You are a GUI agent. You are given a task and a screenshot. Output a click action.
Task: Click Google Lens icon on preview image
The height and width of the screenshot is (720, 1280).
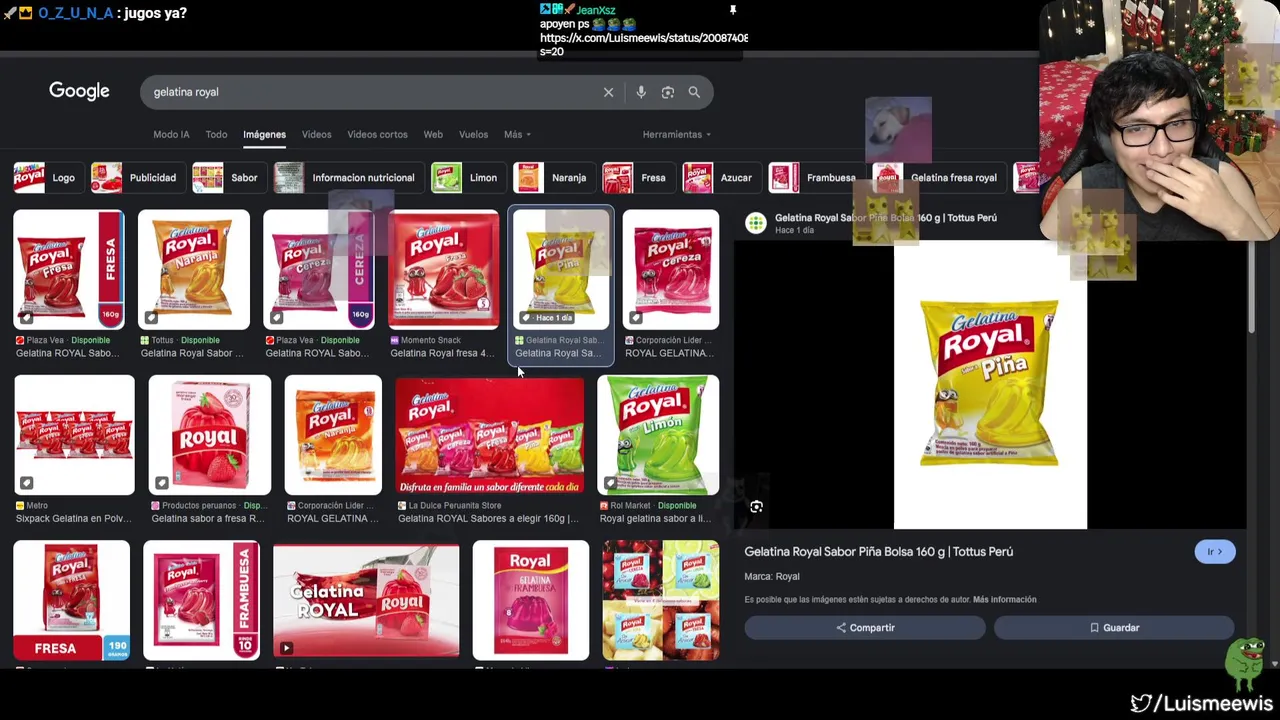[756, 507]
